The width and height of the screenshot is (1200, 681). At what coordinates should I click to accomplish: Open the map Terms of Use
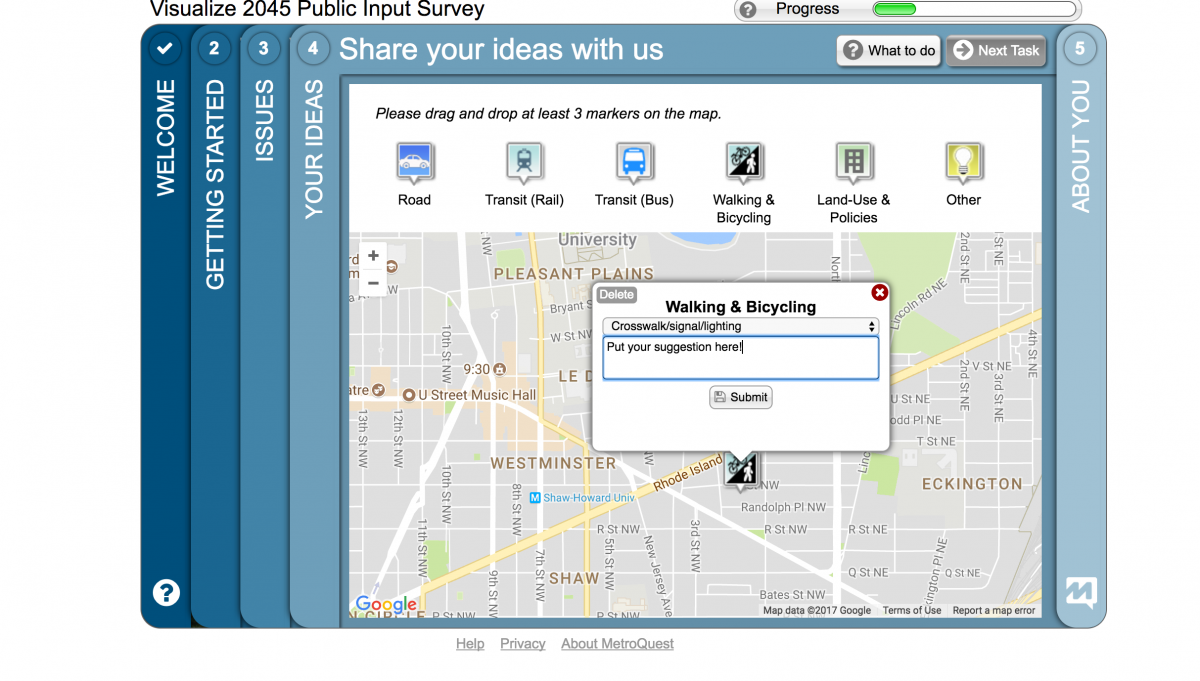tap(912, 610)
